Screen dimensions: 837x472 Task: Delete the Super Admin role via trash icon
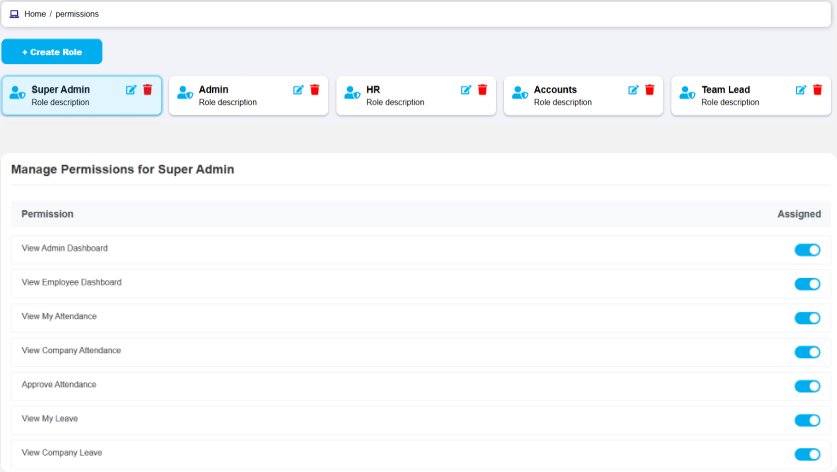(148, 90)
